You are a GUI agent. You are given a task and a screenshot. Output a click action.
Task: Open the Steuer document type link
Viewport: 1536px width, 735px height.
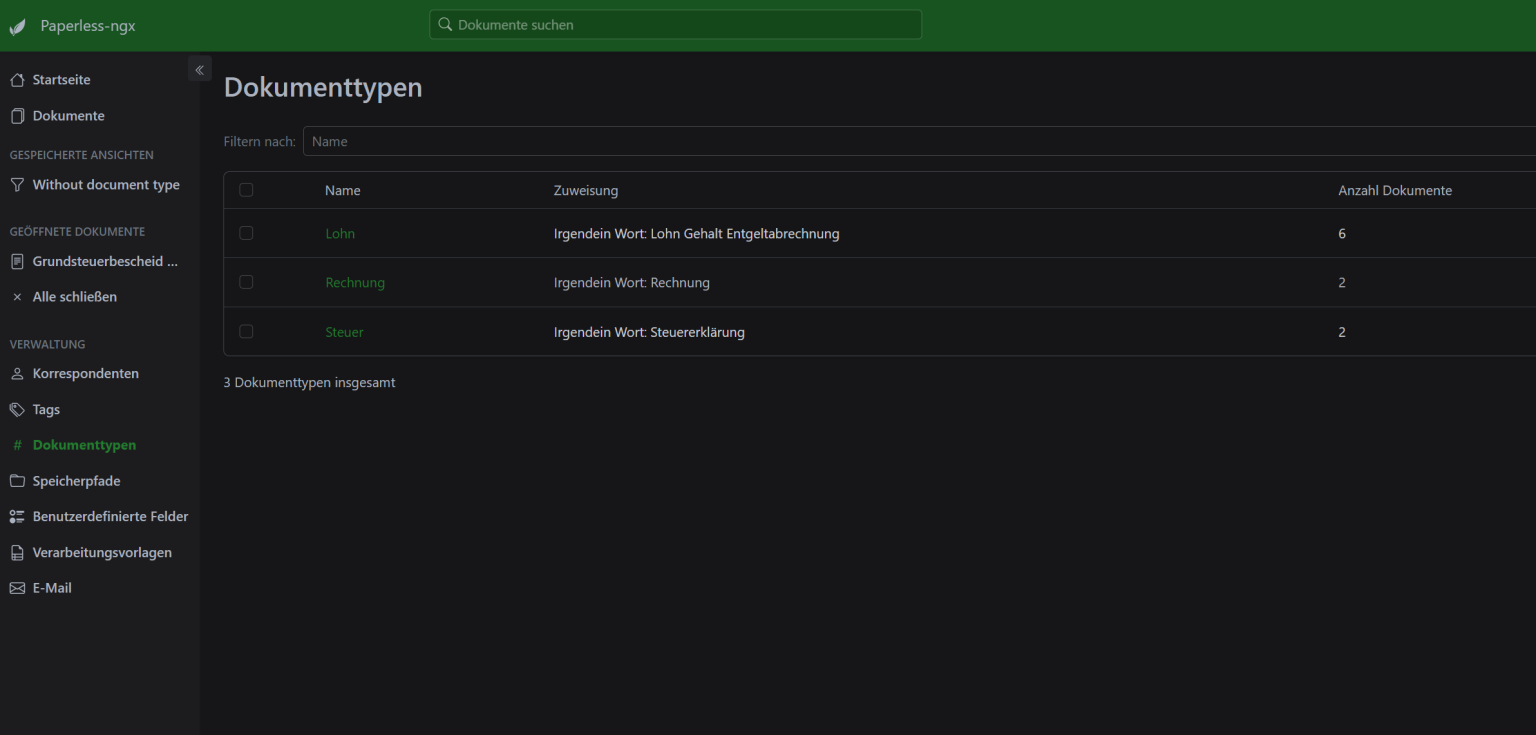click(x=344, y=331)
